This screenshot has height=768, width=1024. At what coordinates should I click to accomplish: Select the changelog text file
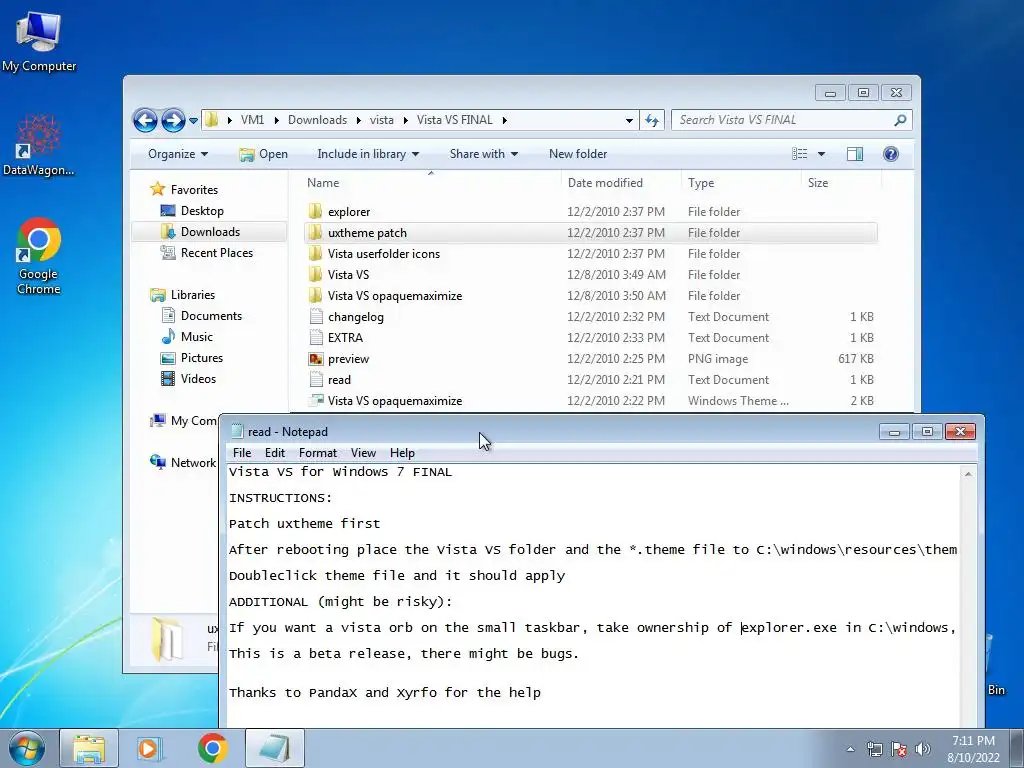pyautogui.click(x=590, y=317)
